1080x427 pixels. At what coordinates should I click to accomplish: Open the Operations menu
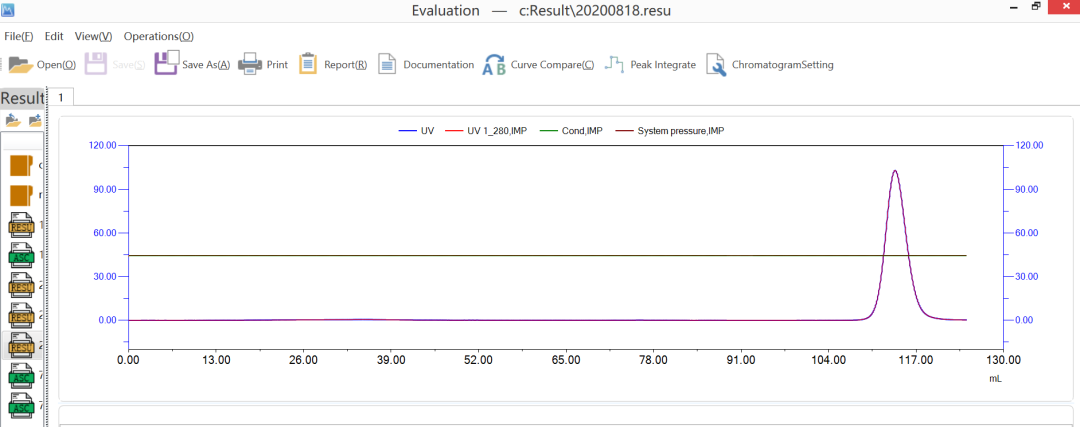click(158, 36)
